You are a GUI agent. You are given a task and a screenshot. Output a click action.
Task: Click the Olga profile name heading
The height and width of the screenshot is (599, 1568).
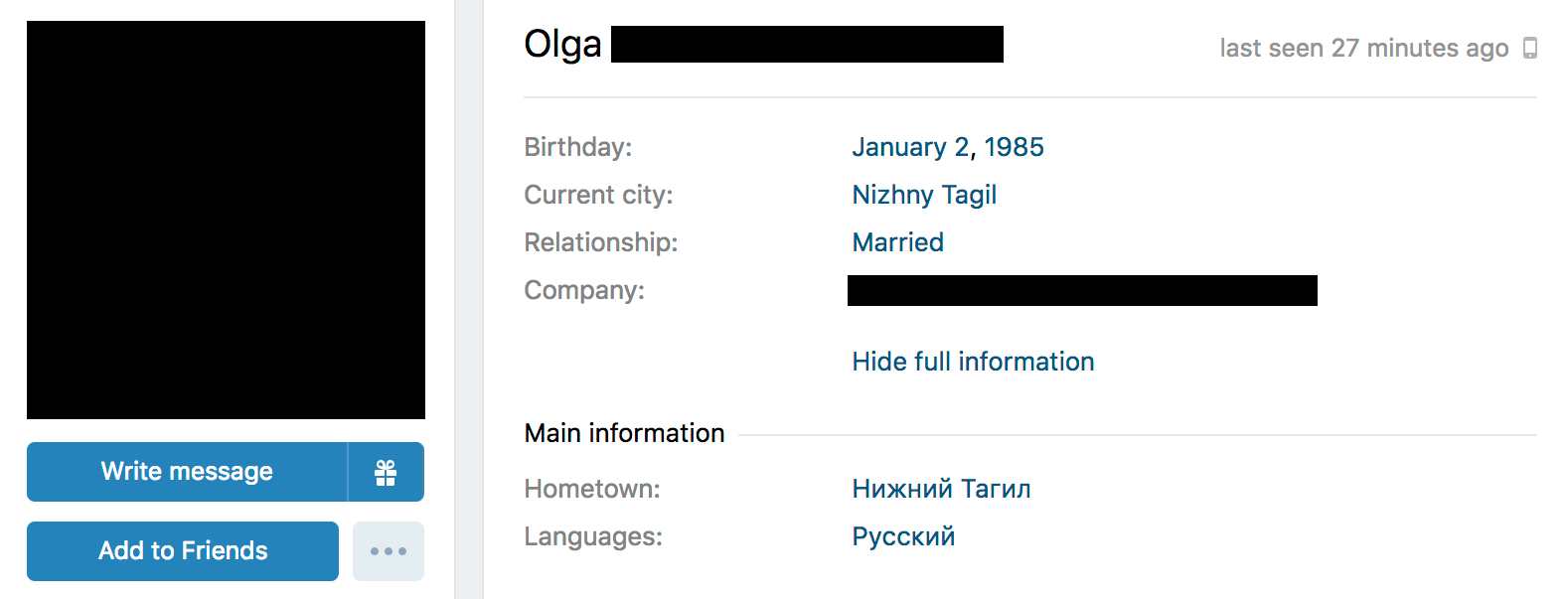coord(562,44)
